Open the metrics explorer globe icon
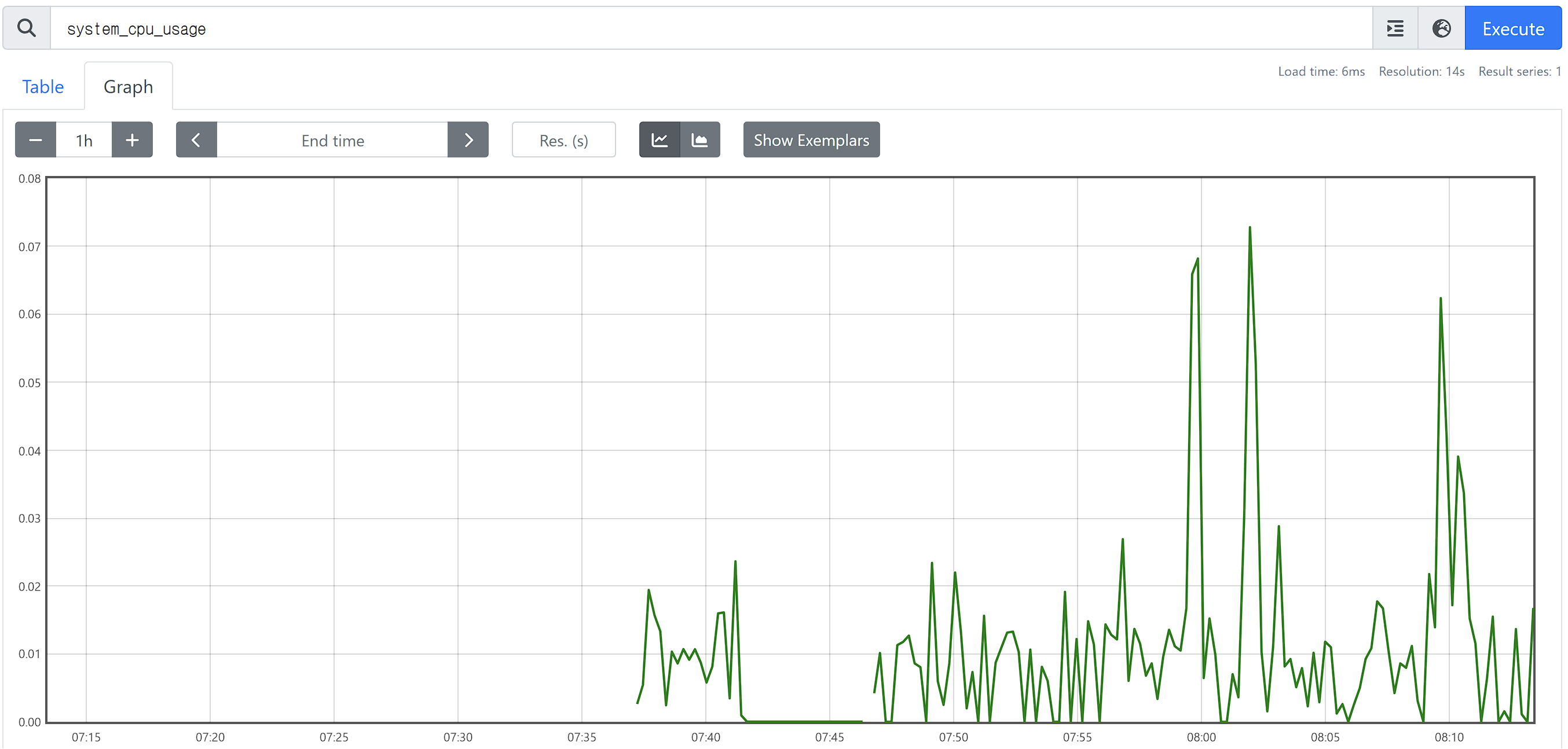1568x749 pixels. (x=1441, y=28)
